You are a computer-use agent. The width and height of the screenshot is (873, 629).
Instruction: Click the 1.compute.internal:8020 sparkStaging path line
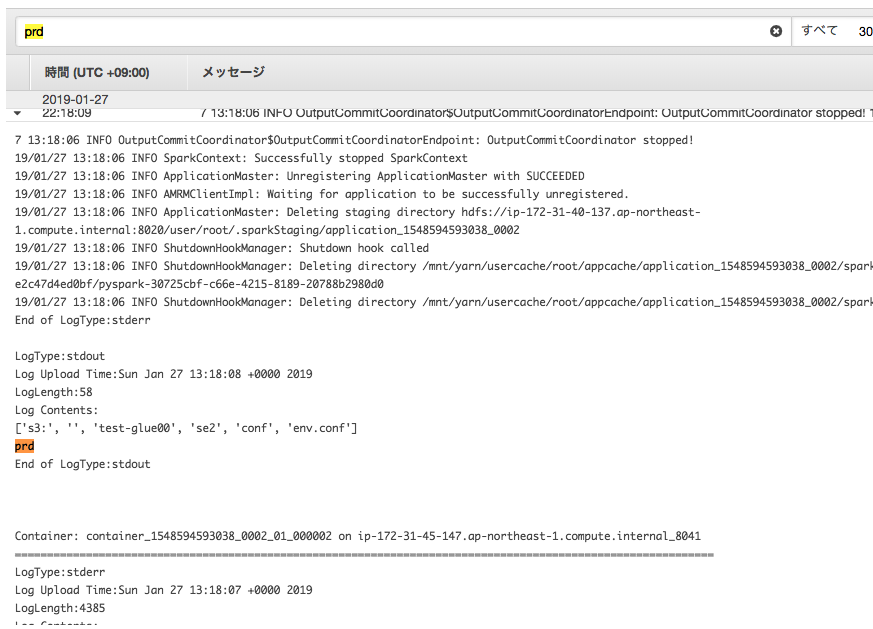[x=267, y=230]
